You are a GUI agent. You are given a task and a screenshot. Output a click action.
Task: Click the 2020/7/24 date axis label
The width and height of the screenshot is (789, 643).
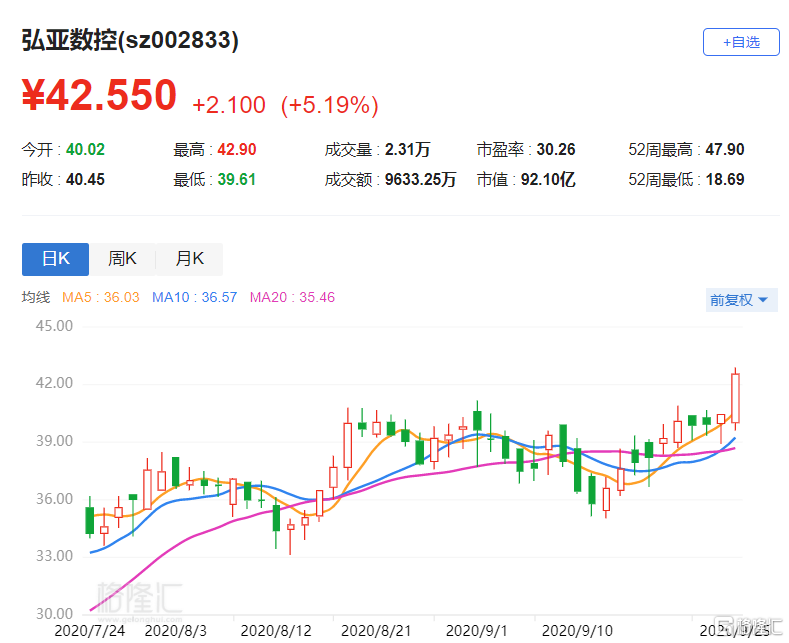coord(90,630)
